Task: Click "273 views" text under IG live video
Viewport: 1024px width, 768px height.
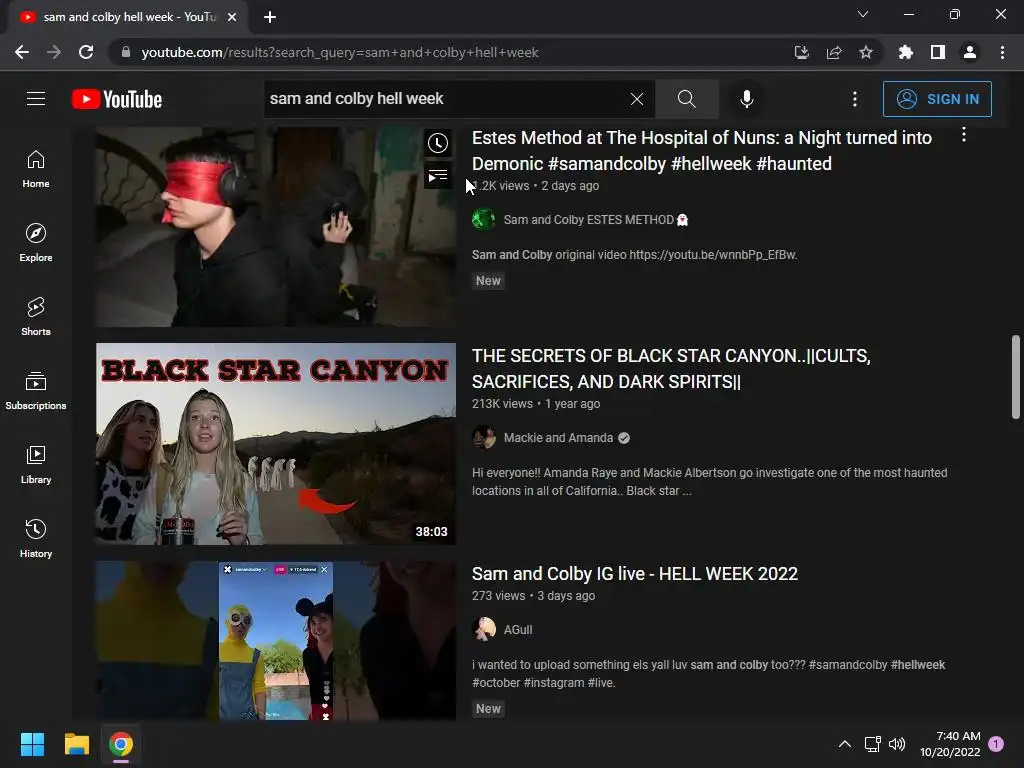Action: coord(498,596)
